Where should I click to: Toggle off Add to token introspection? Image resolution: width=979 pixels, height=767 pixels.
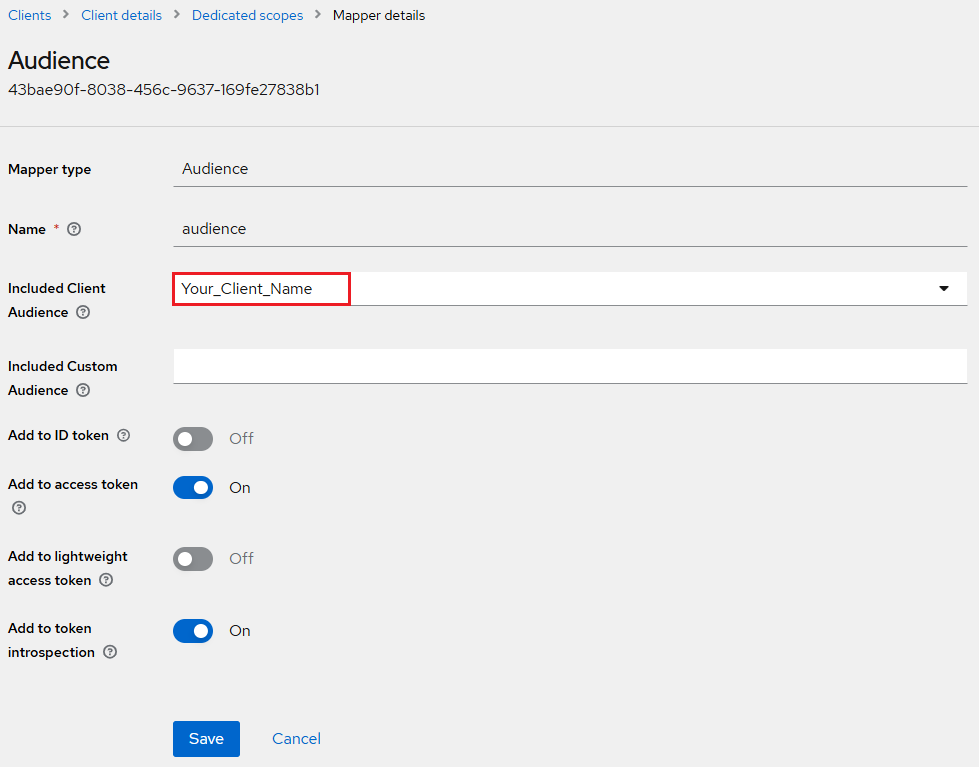click(193, 631)
